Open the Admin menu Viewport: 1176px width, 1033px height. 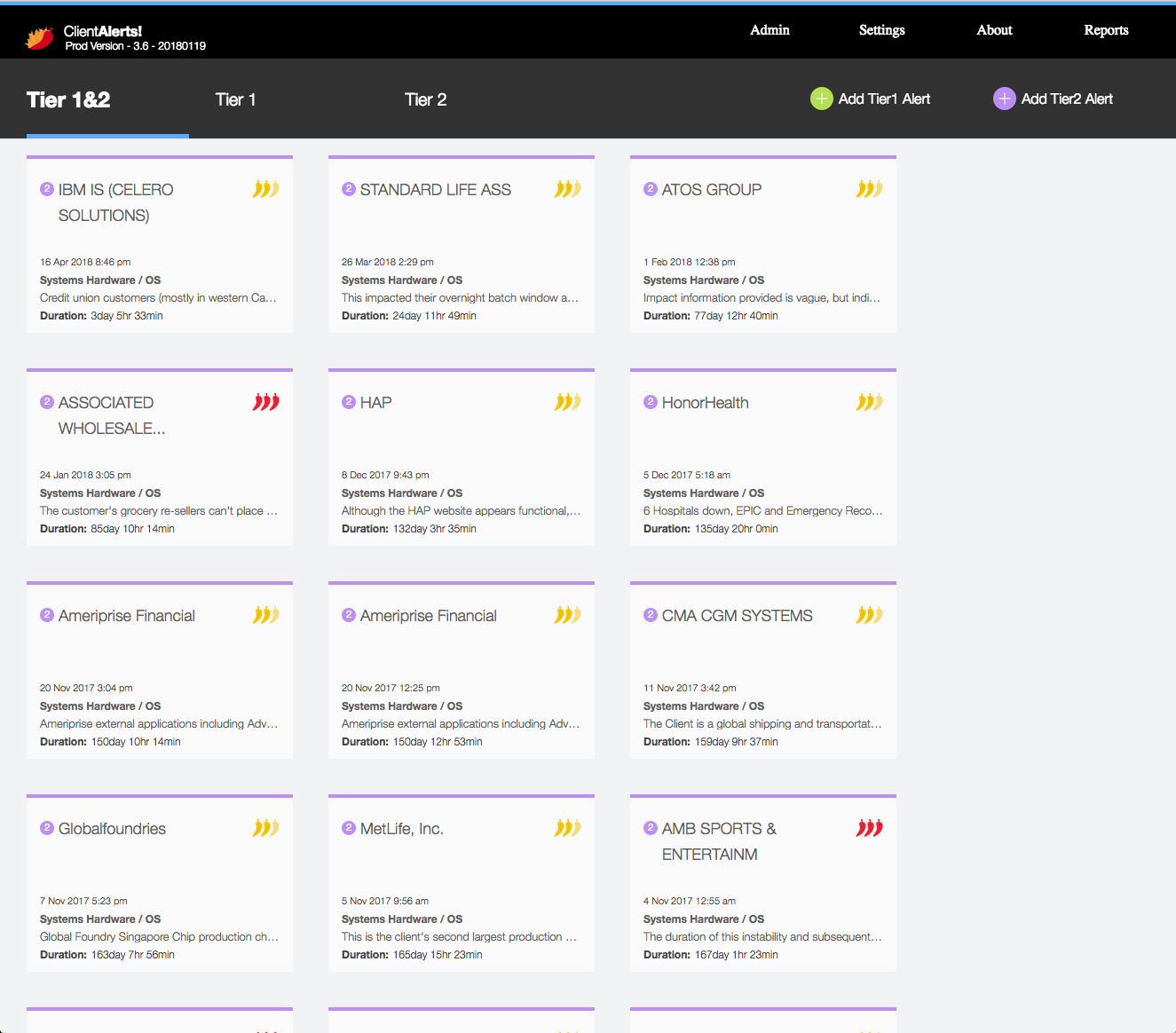(x=770, y=30)
